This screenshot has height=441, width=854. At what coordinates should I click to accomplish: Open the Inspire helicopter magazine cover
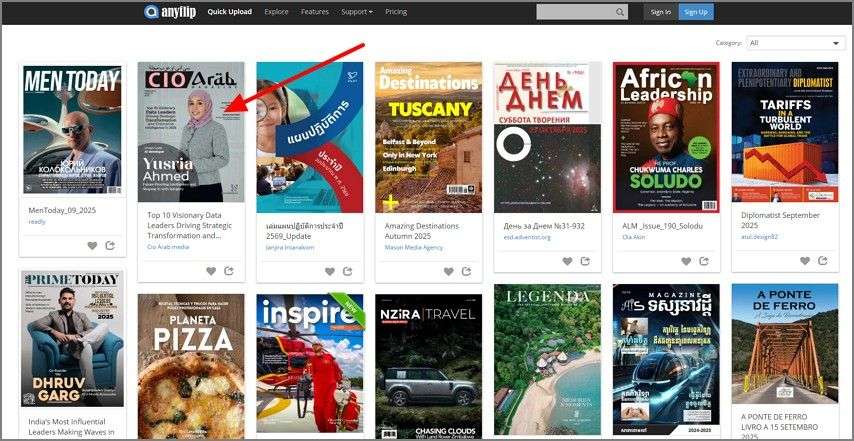click(310, 363)
